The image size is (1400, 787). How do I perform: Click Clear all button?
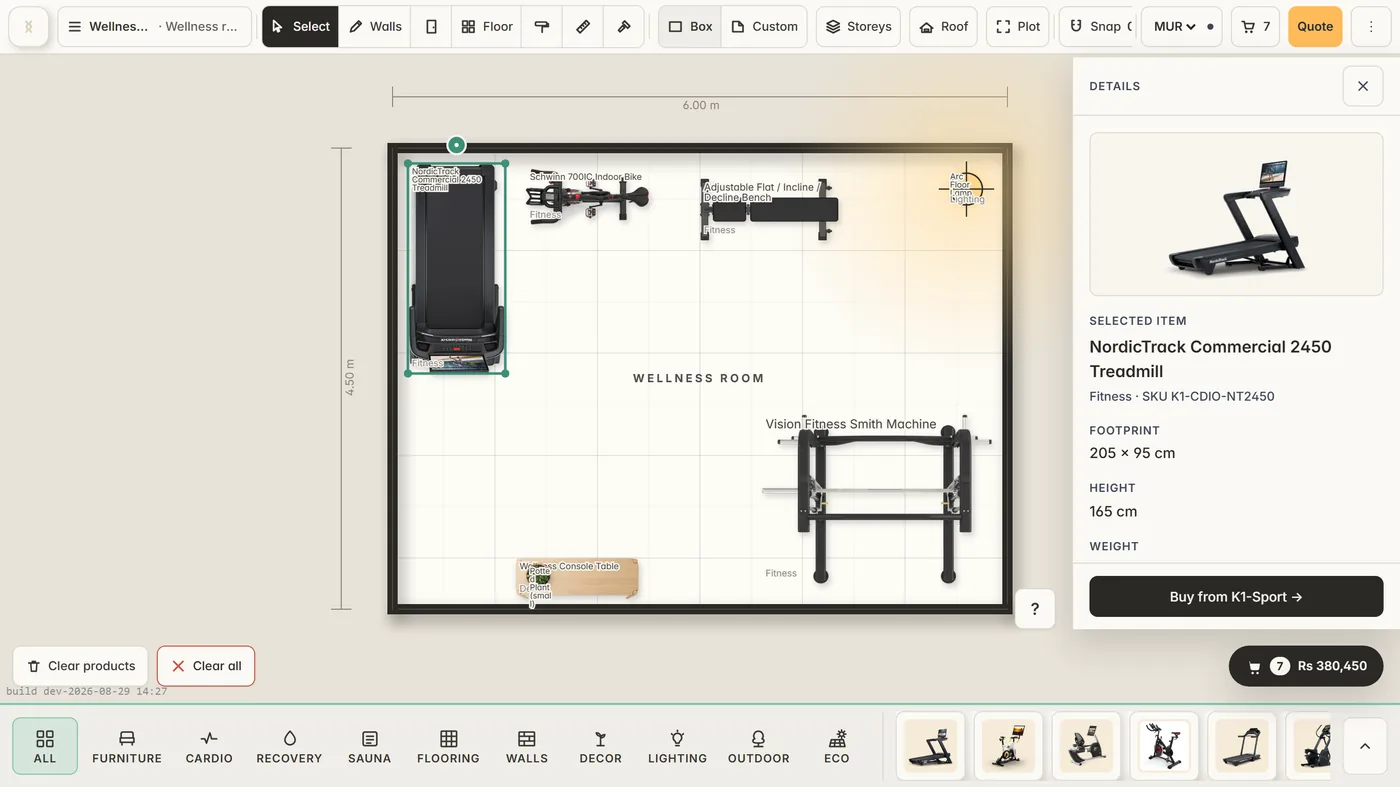206,666
